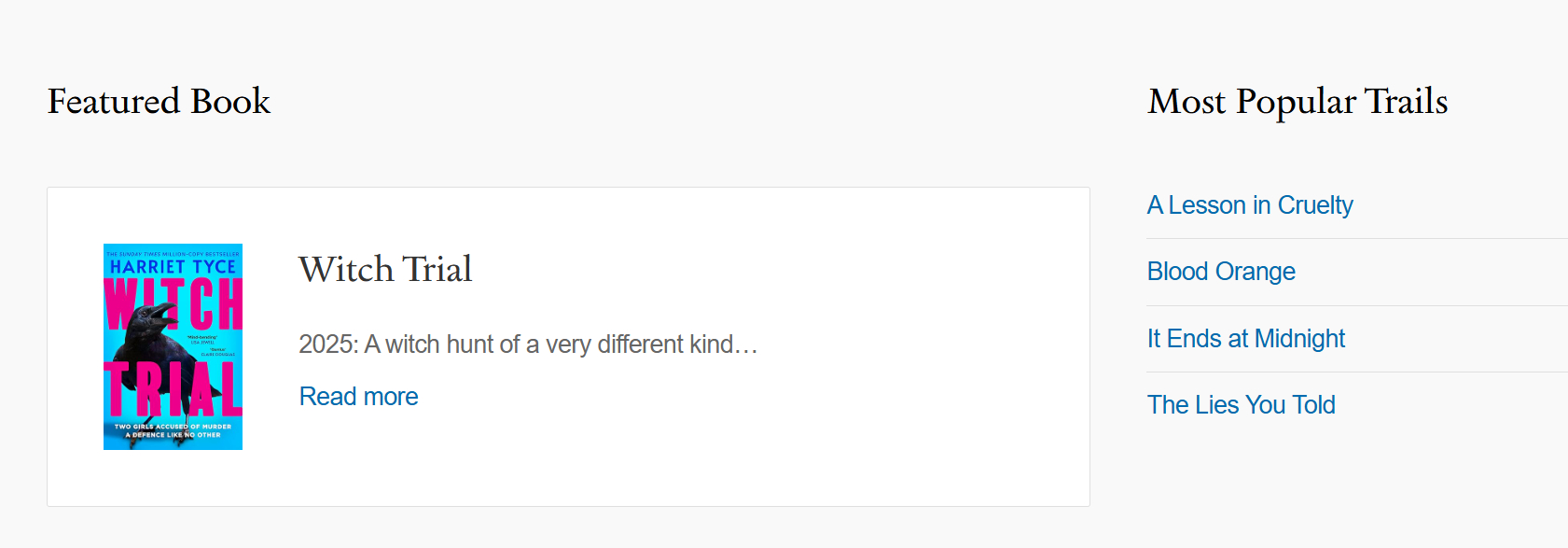Image resolution: width=1568 pixels, height=548 pixels.
Task: Follow the Read more link
Action: [358, 397]
